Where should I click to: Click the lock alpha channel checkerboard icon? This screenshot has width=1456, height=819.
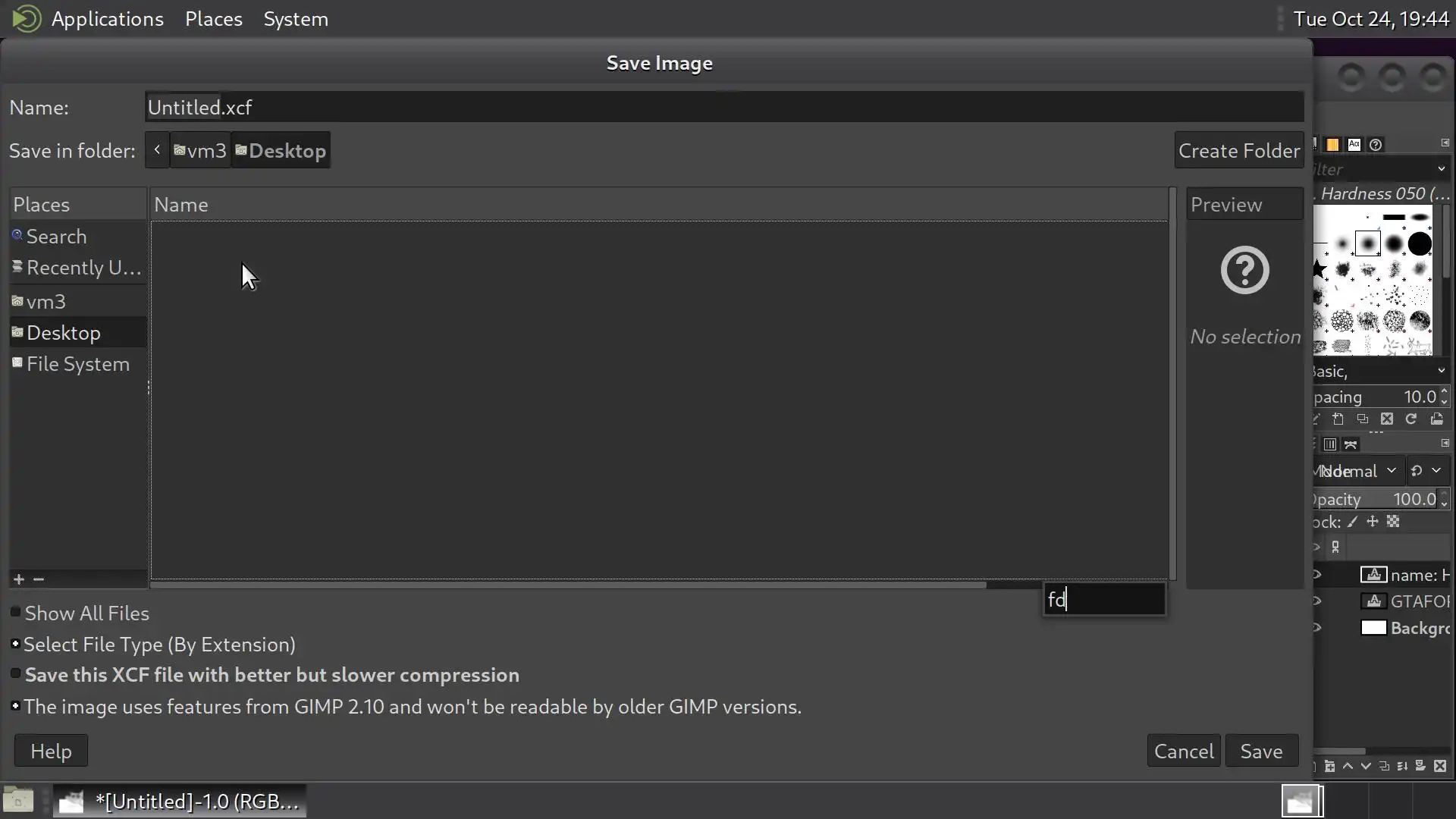tap(1393, 522)
